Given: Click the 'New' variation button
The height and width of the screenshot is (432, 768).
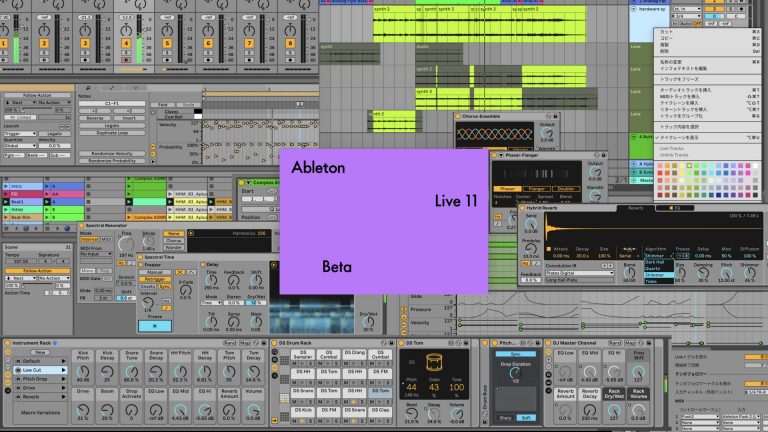Looking at the screenshot, I should tap(40, 352).
